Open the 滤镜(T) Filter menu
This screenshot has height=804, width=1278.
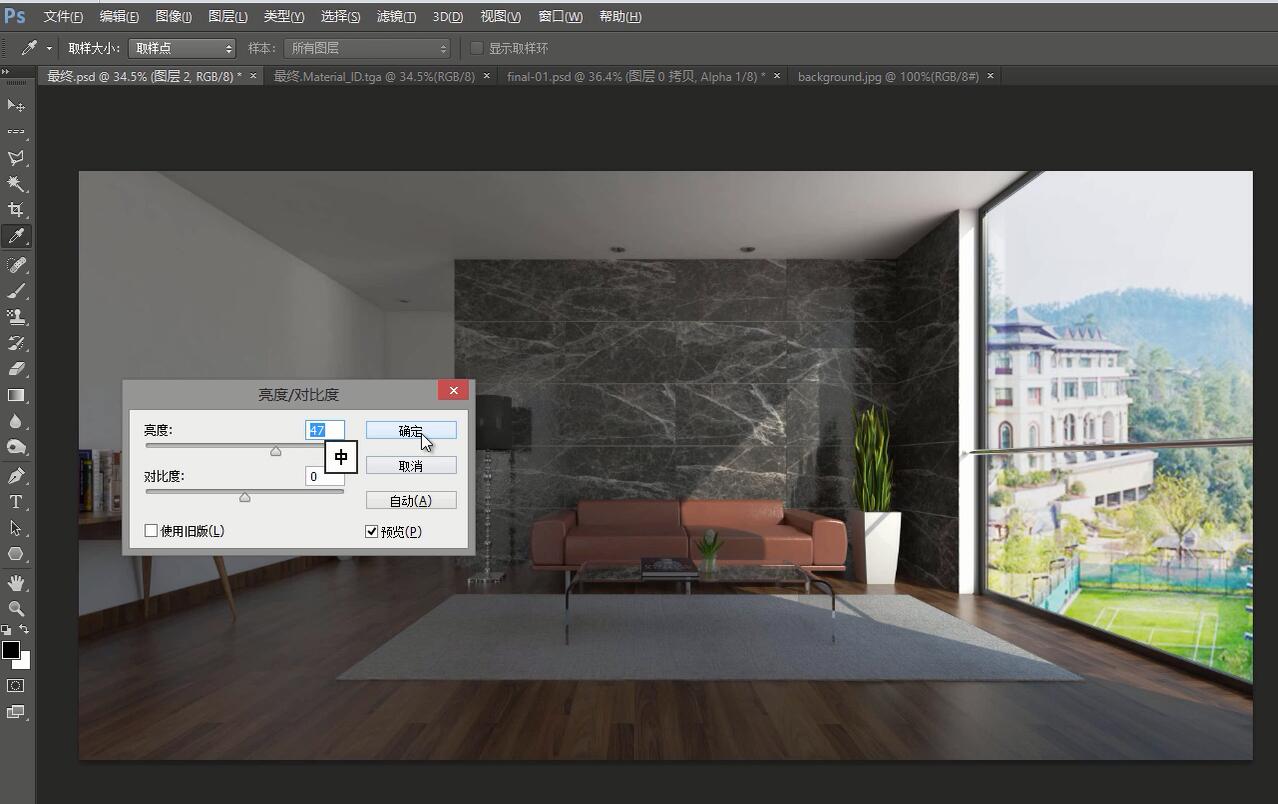pos(396,17)
